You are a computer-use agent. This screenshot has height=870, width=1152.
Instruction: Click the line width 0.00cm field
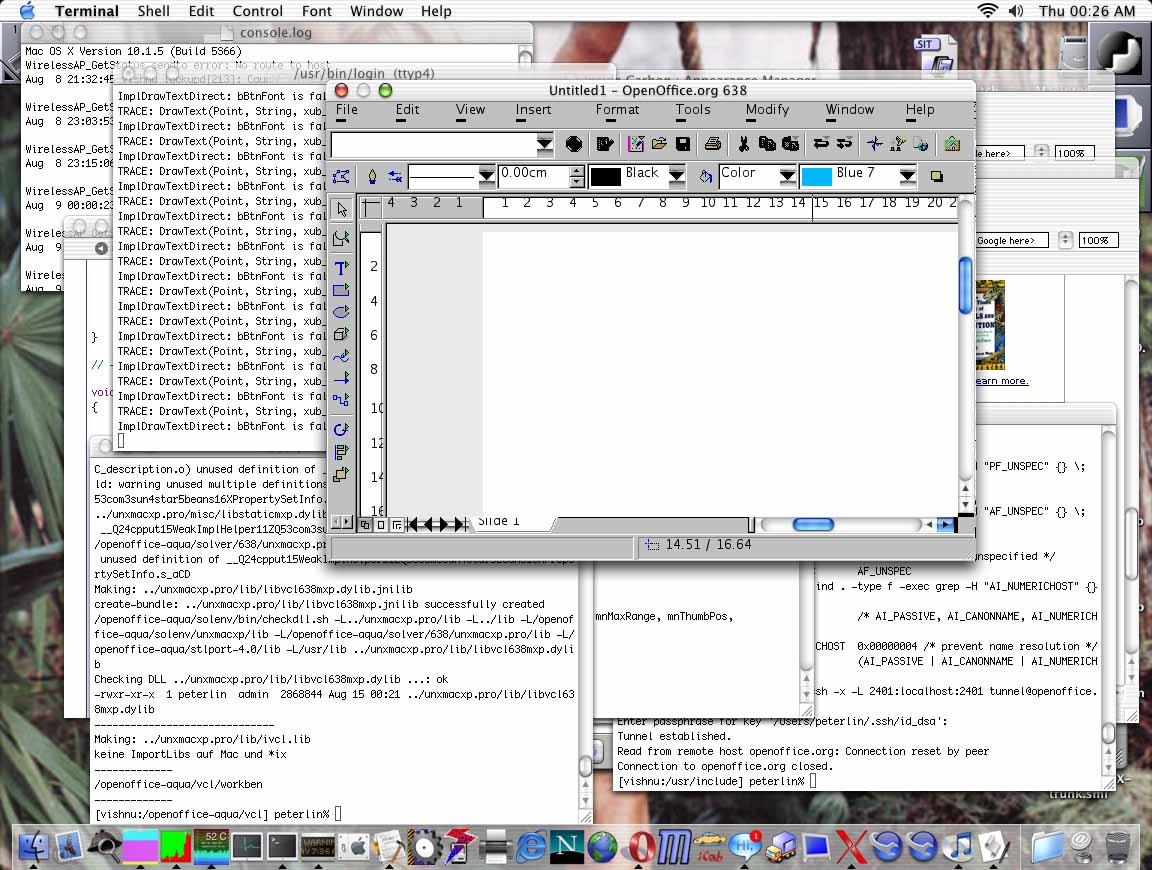[x=534, y=176]
